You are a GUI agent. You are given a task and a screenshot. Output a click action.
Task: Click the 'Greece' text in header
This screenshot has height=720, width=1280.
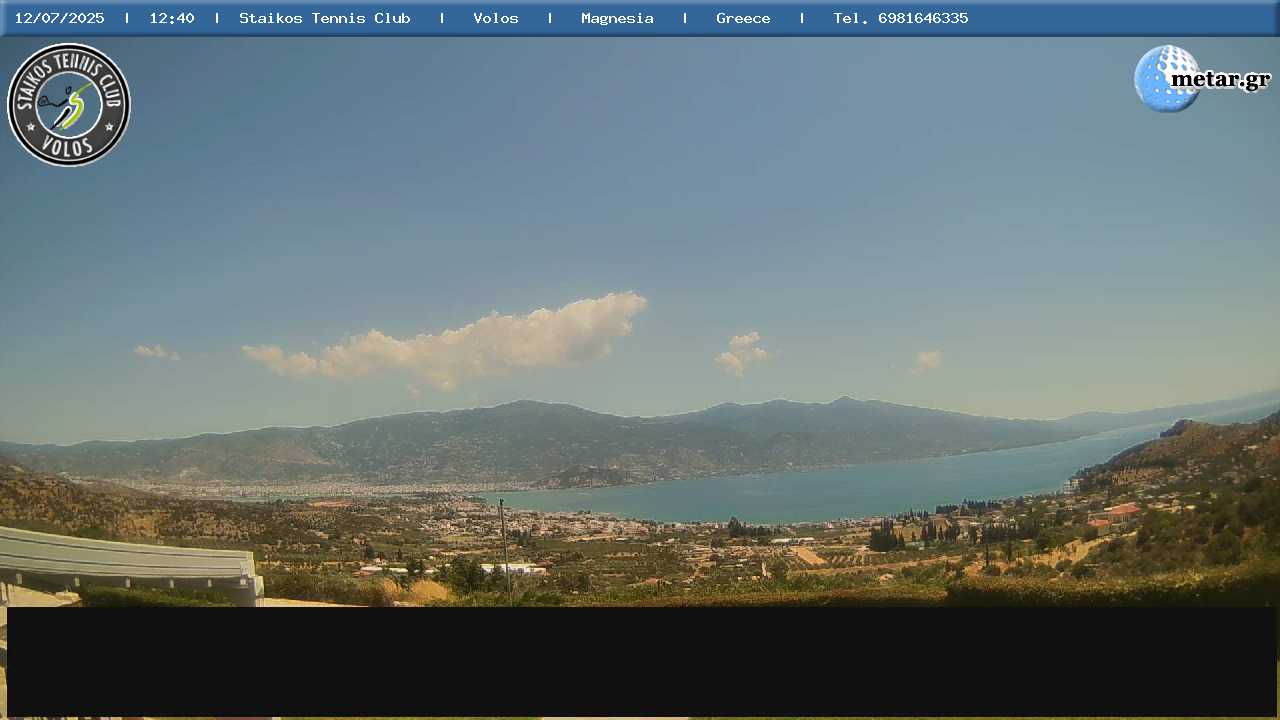(x=743, y=18)
